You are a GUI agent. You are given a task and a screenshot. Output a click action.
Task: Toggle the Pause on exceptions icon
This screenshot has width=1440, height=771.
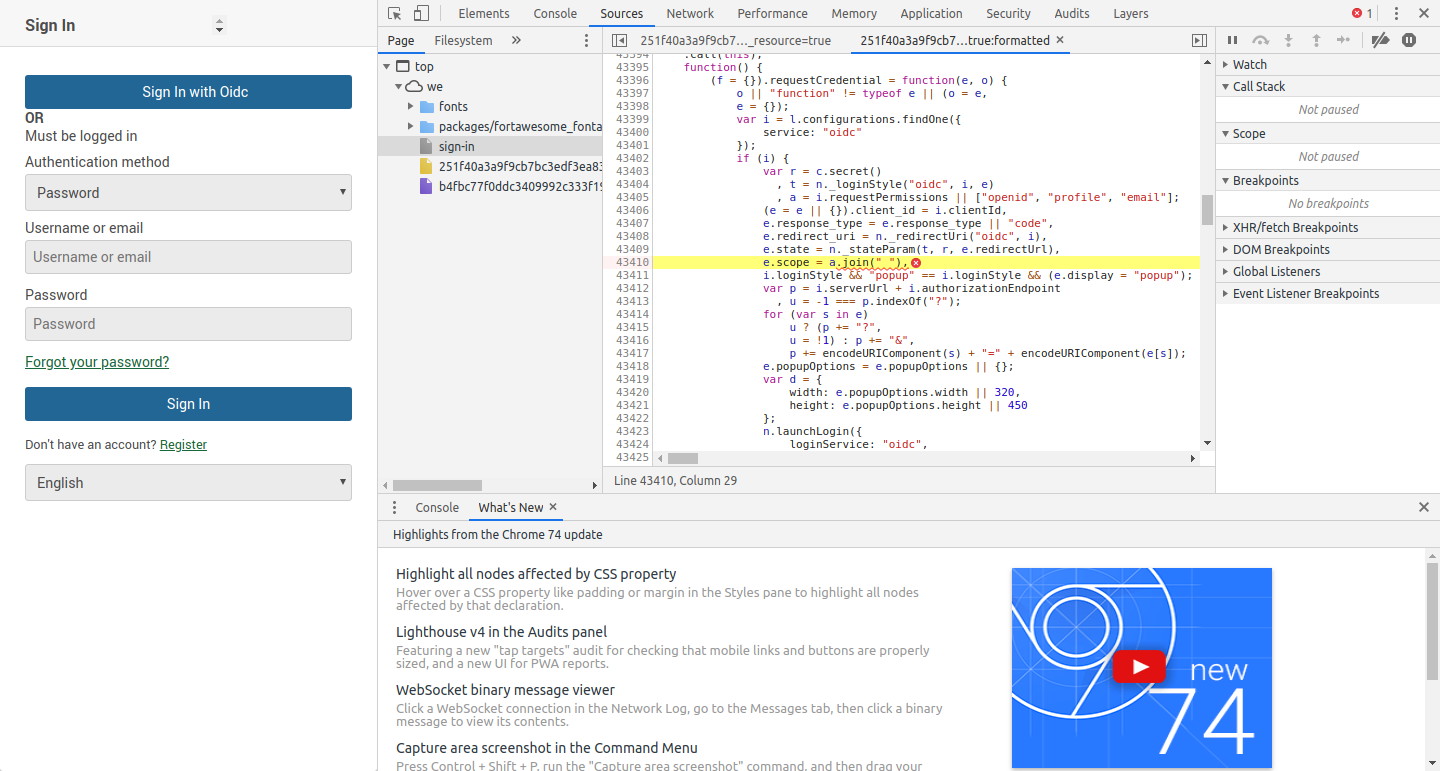[x=1409, y=40]
